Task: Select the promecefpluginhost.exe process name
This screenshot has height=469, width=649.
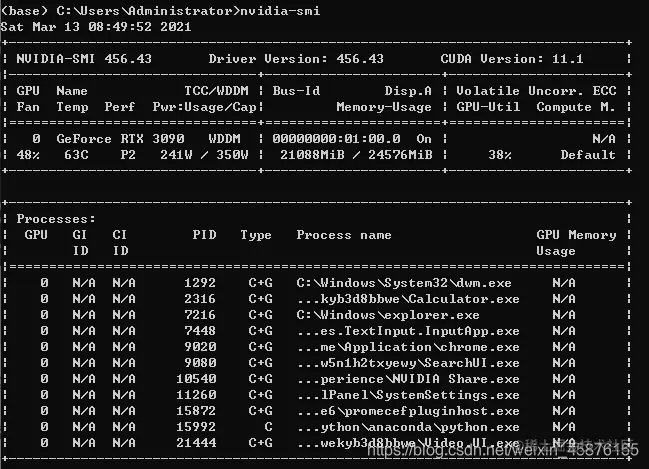Action: 408,411
